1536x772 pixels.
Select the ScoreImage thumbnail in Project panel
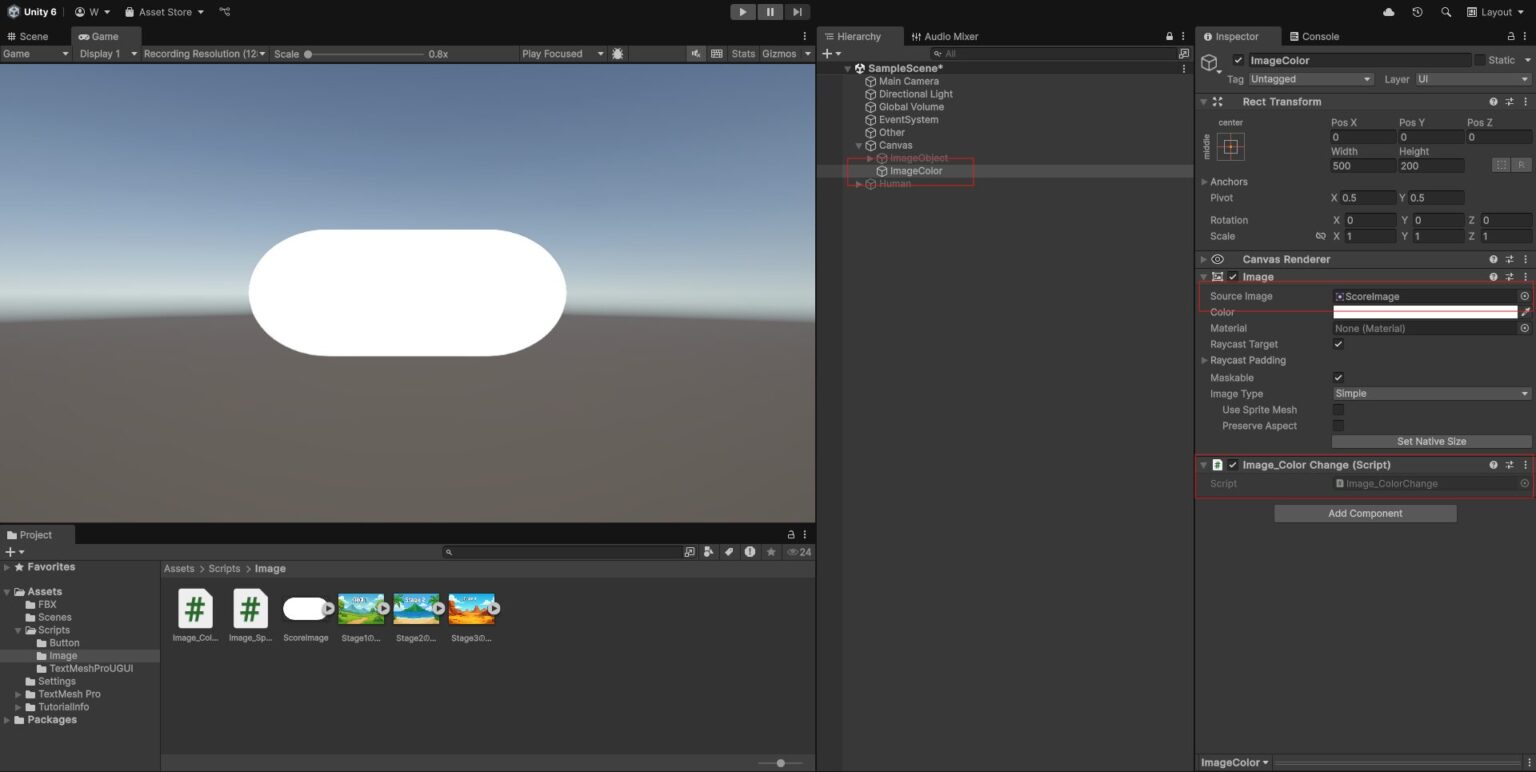(306, 607)
